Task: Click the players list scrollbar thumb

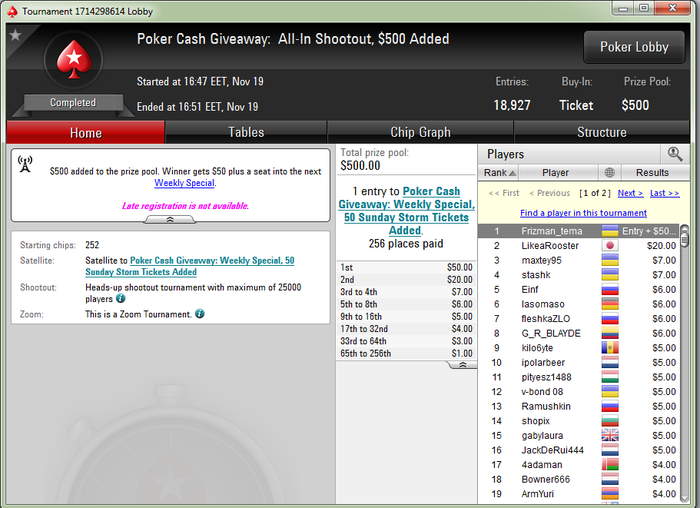Action: click(684, 236)
